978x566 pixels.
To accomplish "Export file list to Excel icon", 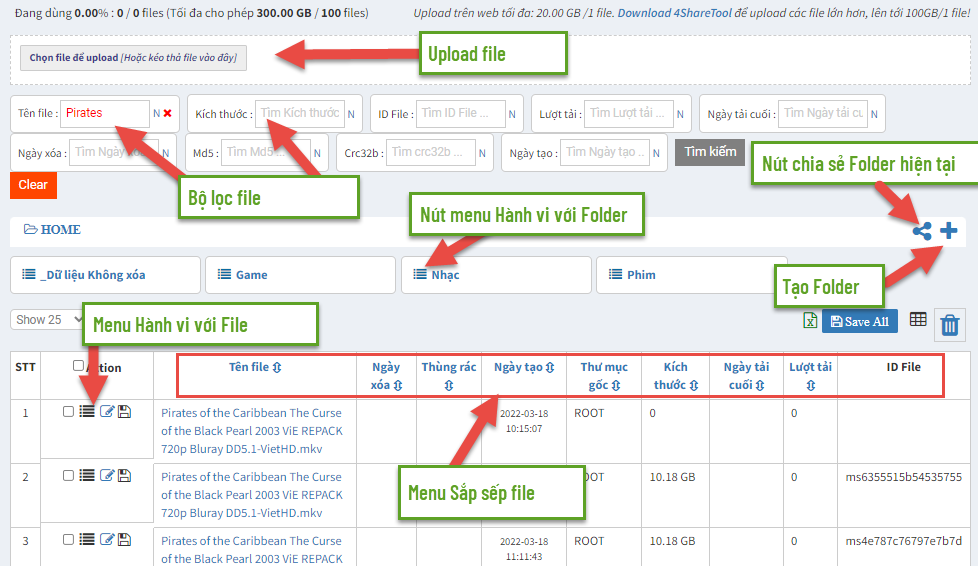I will pos(811,321).
